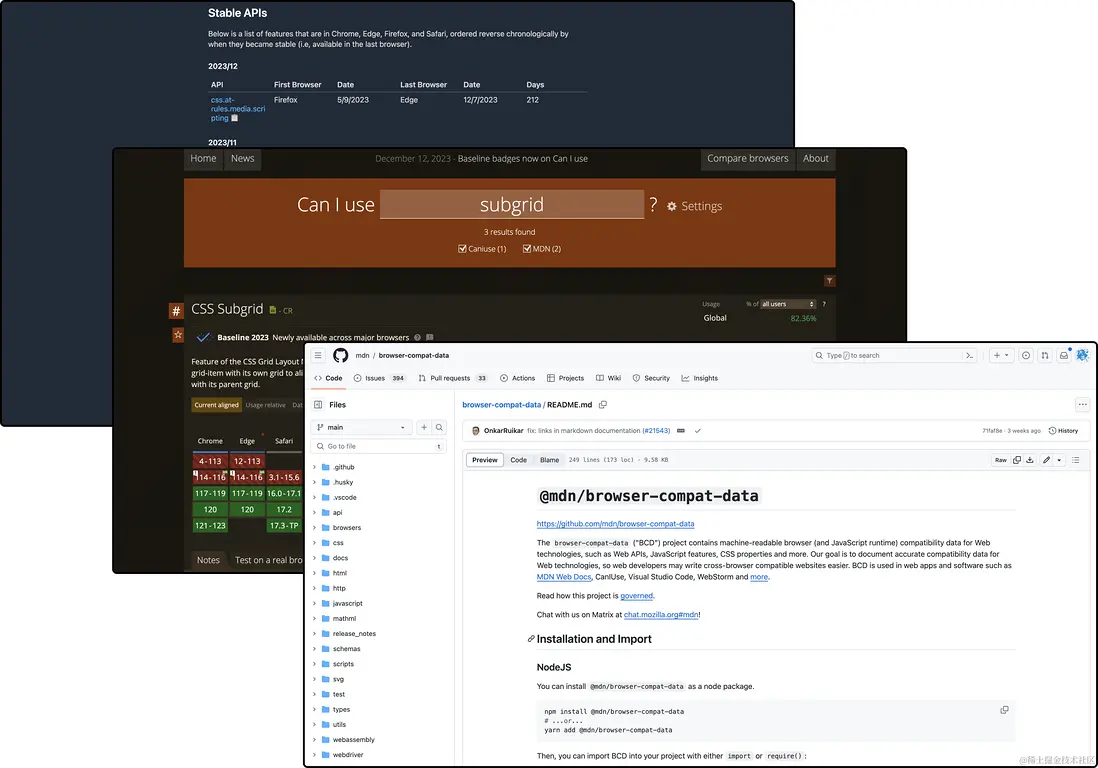Click the Raw file button
This screenshot has height=768, width=1098.
coord(1001,460)
